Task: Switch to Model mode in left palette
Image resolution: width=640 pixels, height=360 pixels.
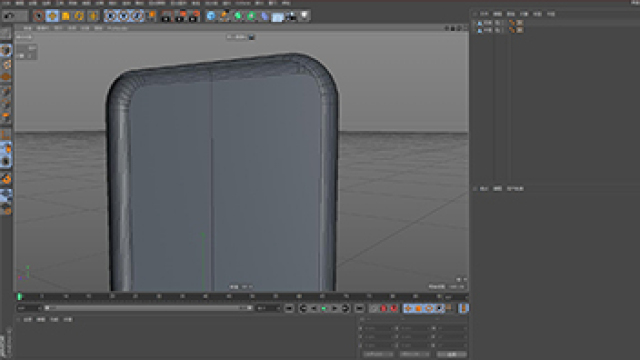Action: (6, 51)
